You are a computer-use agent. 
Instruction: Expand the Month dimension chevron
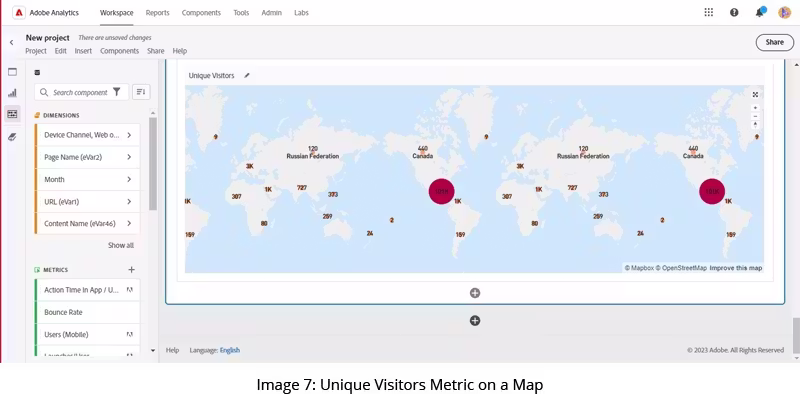(129, 179)
